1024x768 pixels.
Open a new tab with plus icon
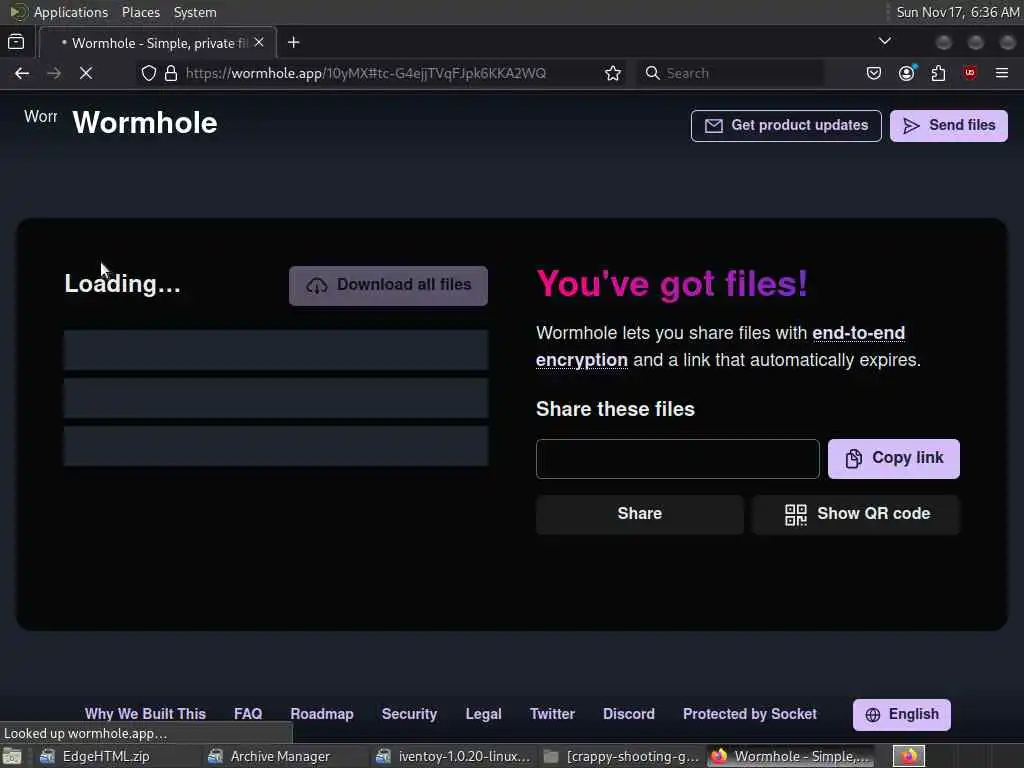coord(294,42)
